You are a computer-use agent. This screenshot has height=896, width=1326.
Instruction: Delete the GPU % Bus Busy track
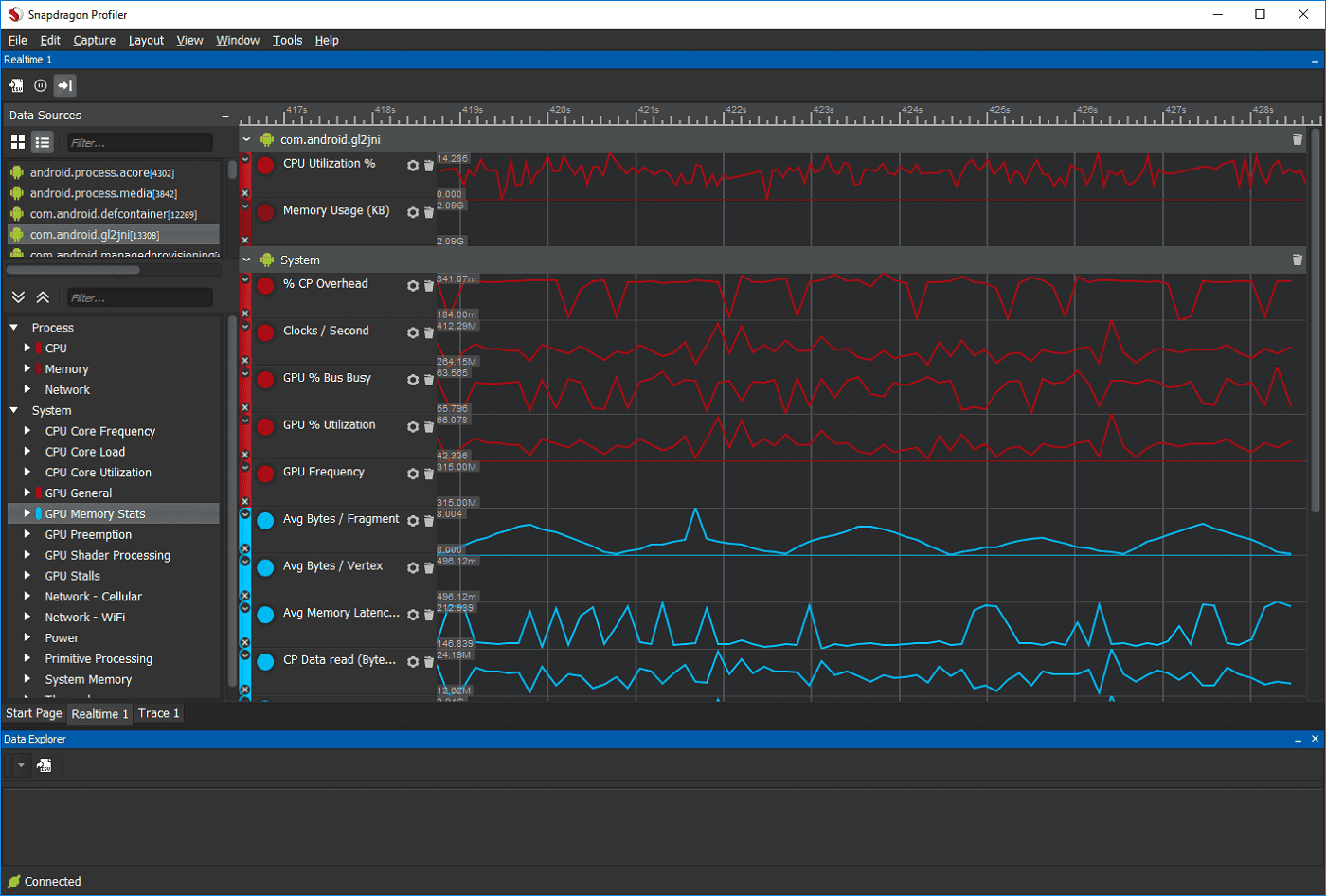tap(428, 379)
